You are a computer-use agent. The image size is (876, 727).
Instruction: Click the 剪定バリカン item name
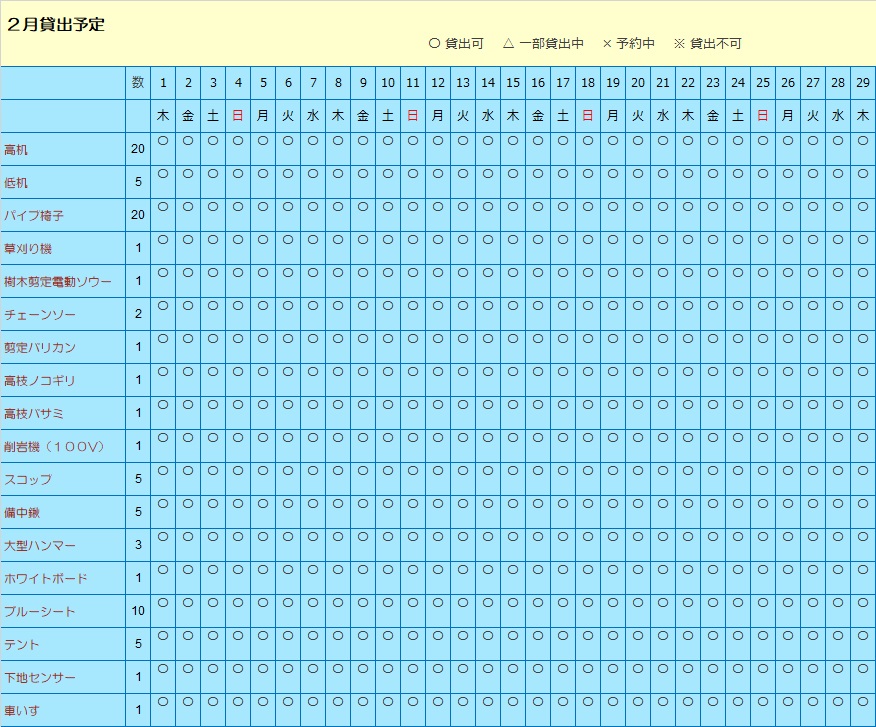point(40,348)
